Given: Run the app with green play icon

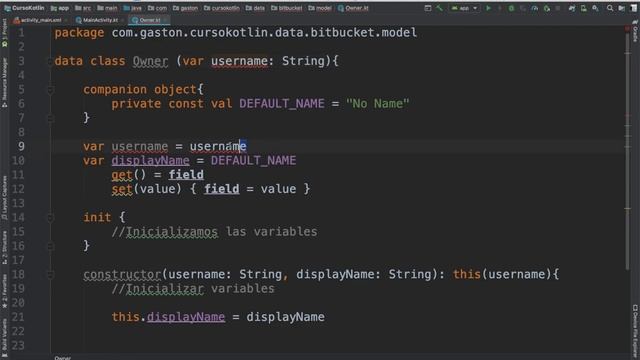Looking at the screenshot, I should 488,8.
